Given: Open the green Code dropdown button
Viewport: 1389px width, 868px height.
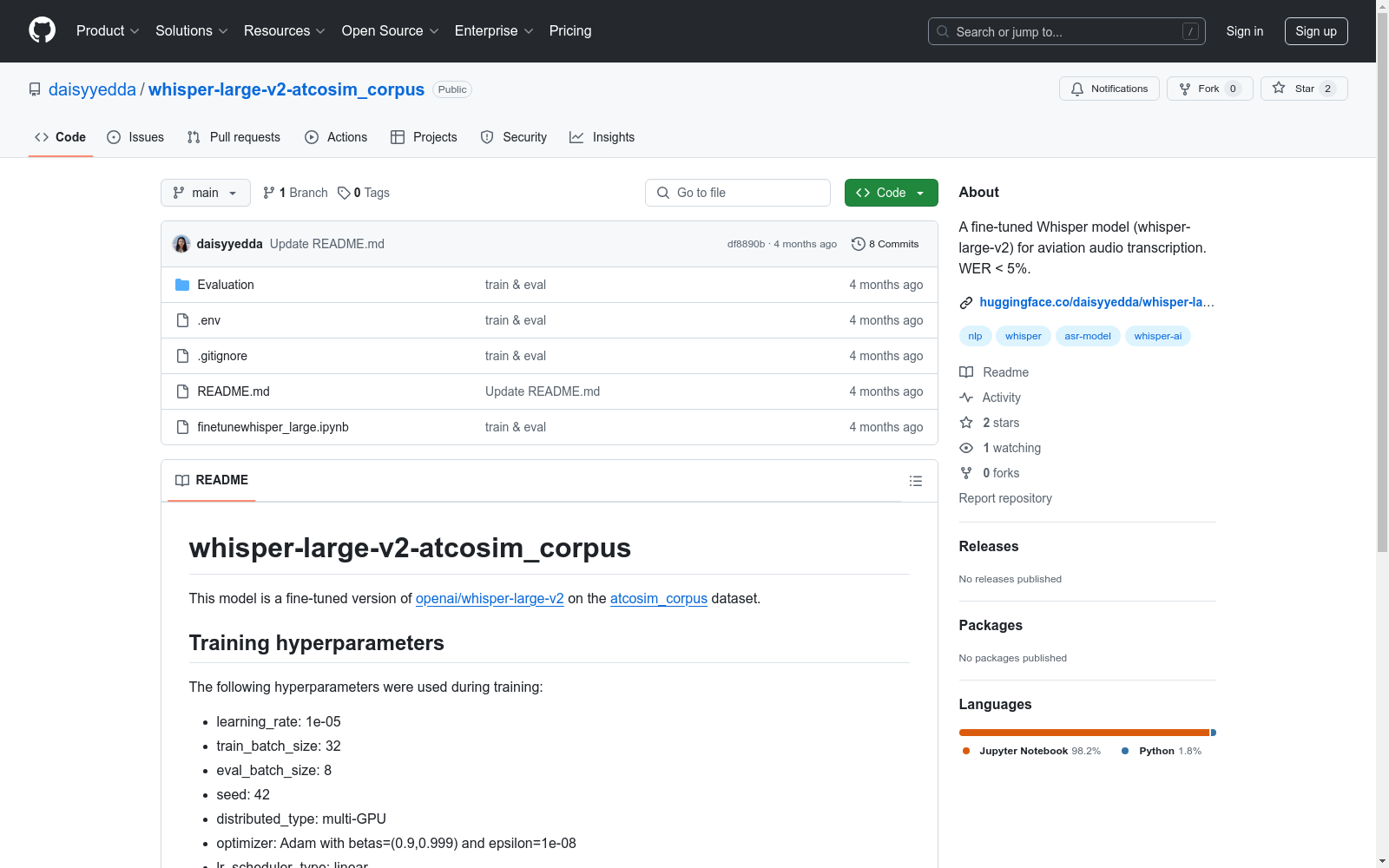Looking at the screenshot, I should pos(891,193).
